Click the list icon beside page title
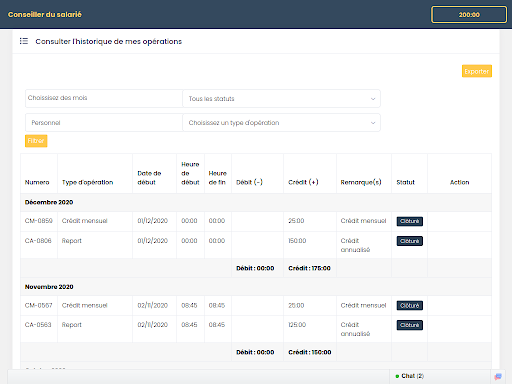Viewport: 512px width, 384px height. 24,41
